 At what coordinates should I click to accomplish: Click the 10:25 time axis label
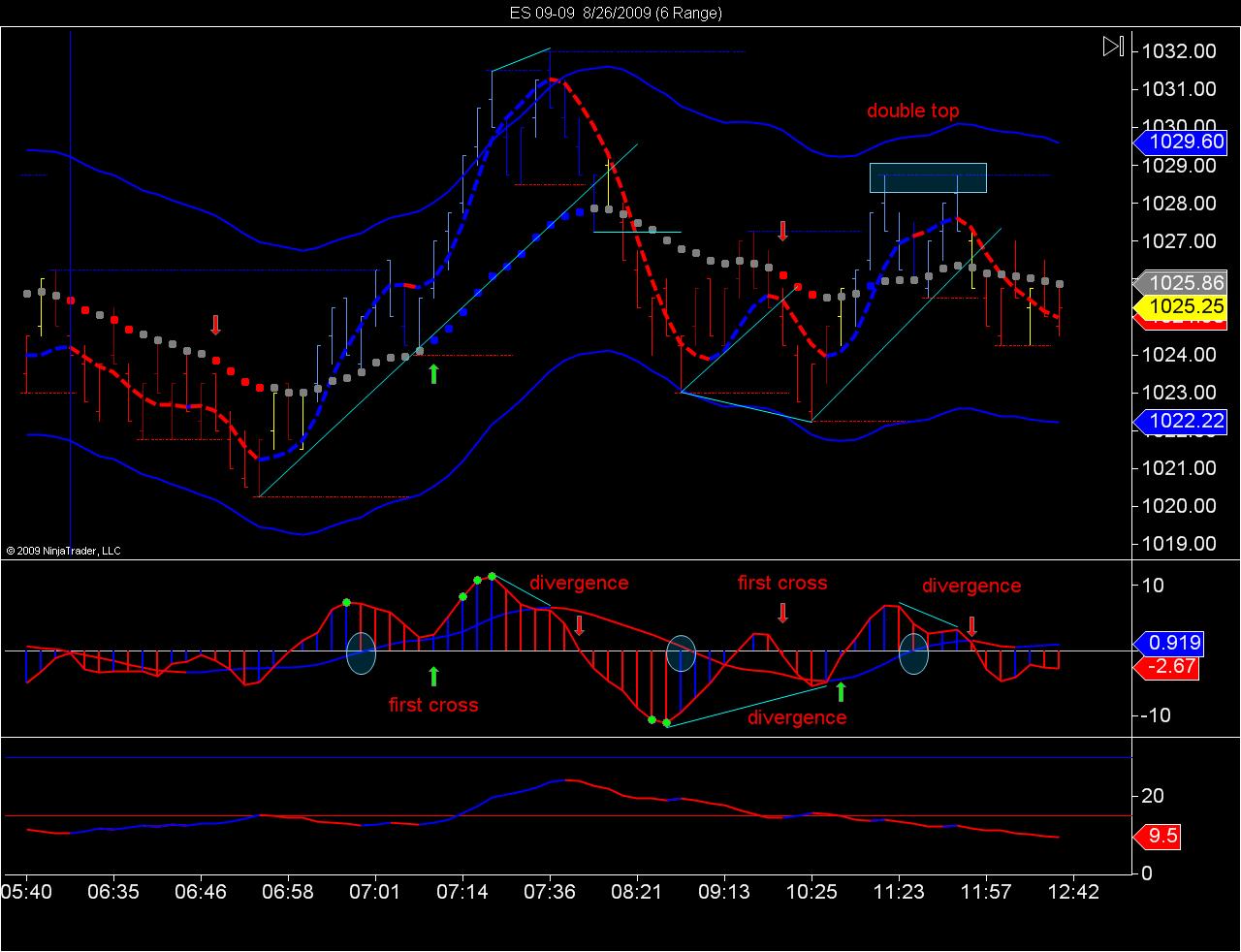tap(811, 891)
